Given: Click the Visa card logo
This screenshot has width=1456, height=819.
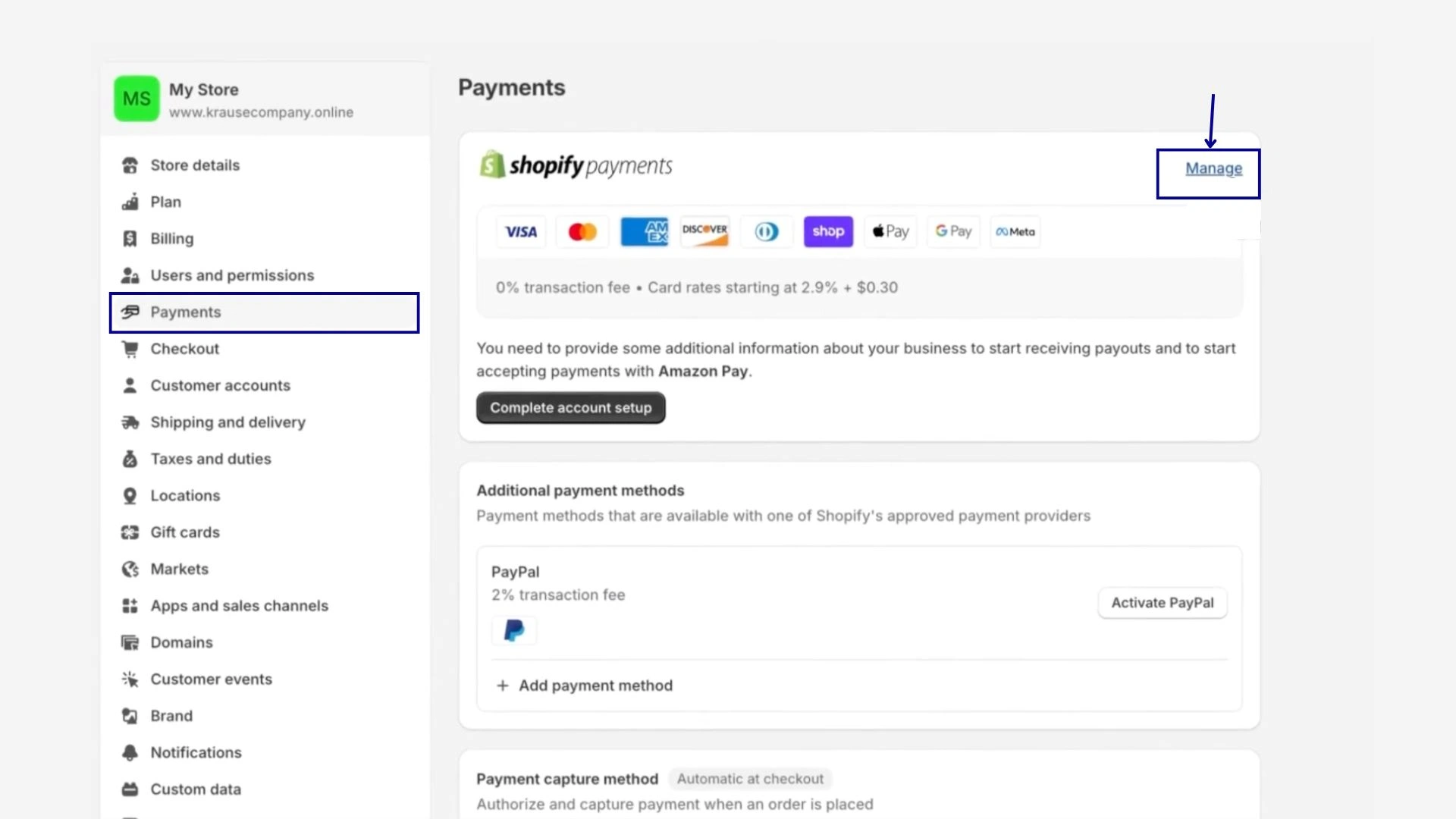Looking at the screenshot, I should pos(521,231).
